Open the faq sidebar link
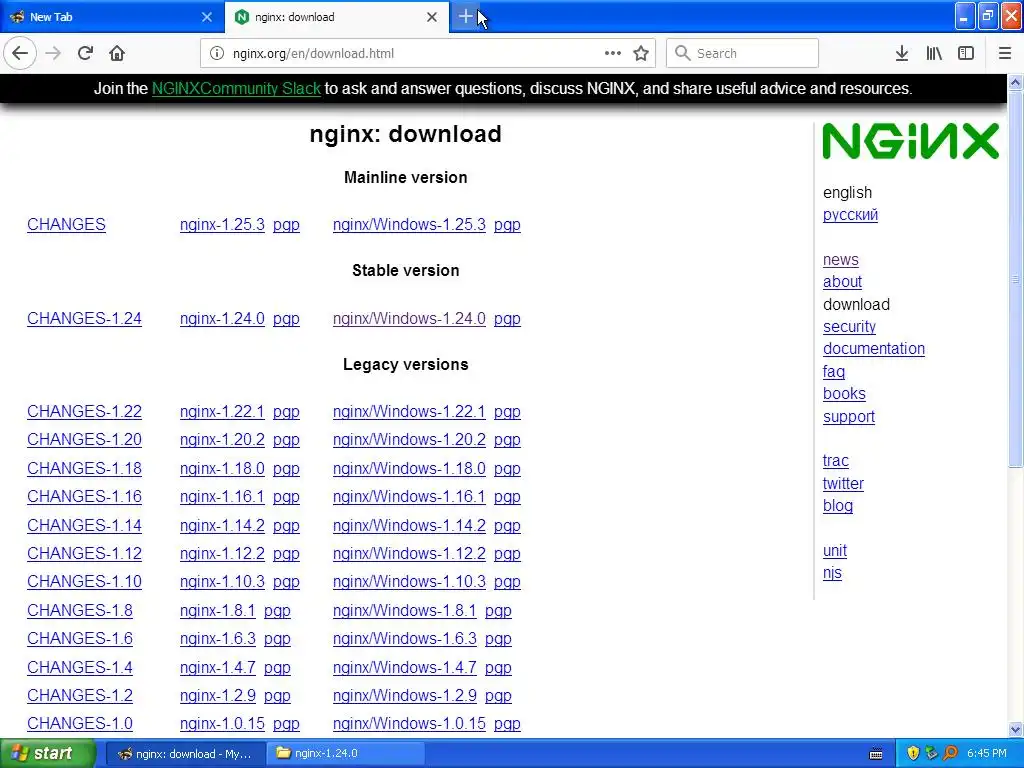The width and height of the screenshot is (1024, 768). [834, 372]
